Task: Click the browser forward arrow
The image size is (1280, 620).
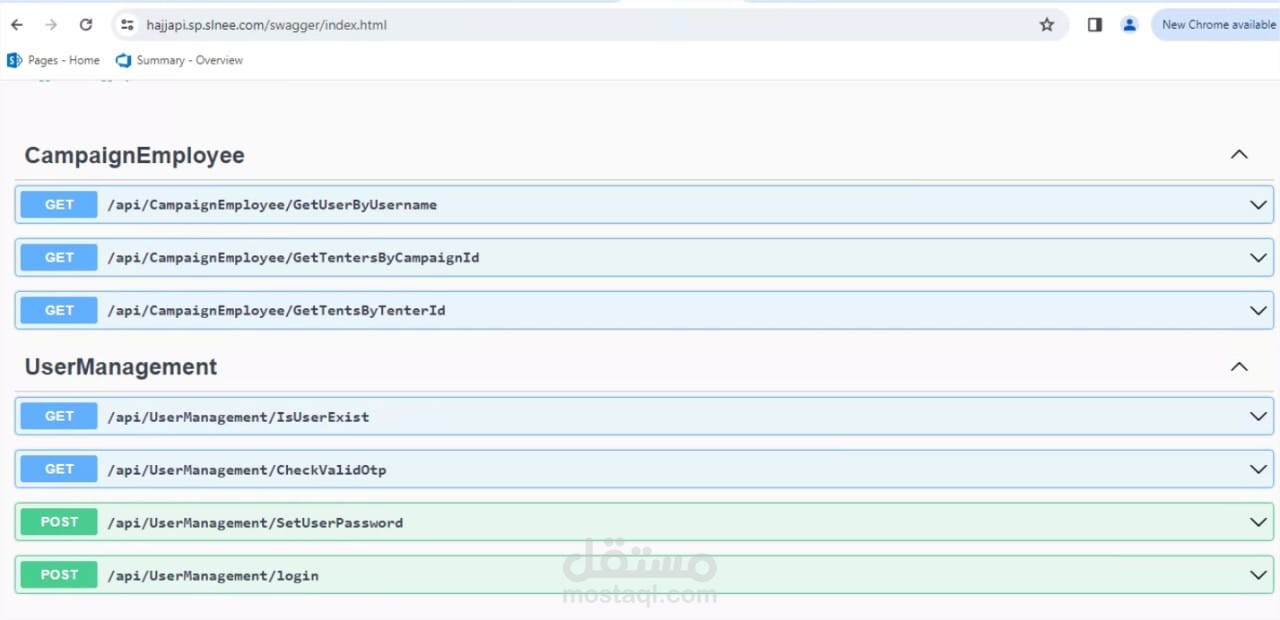Action: (51, 25)
